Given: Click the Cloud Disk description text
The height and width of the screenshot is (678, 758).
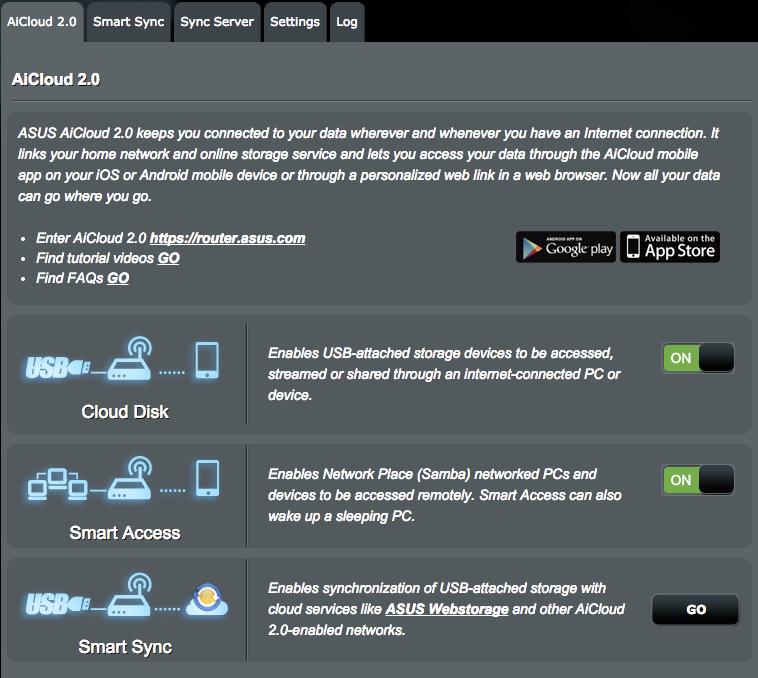Looking at the screenshot, I should 444,374.
